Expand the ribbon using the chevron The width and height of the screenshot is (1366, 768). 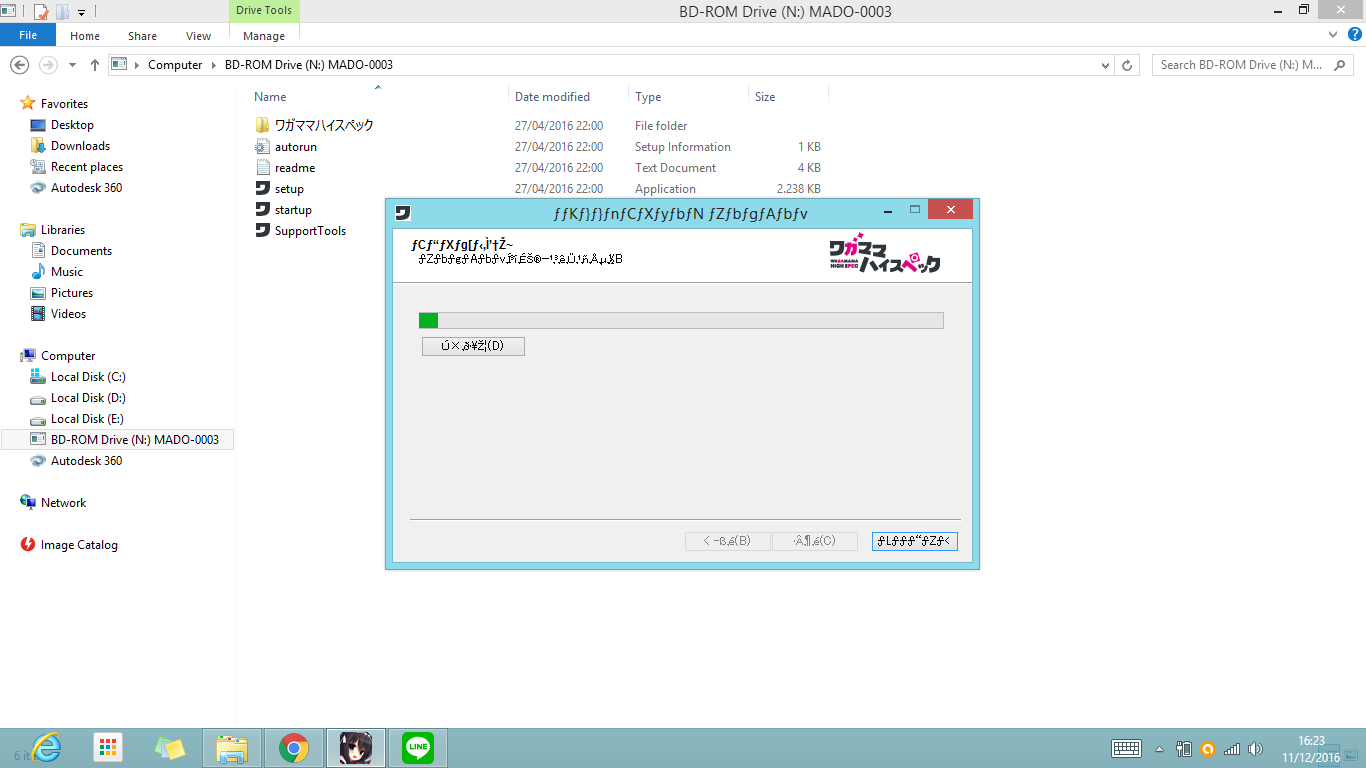click(x=1331, y=35)
